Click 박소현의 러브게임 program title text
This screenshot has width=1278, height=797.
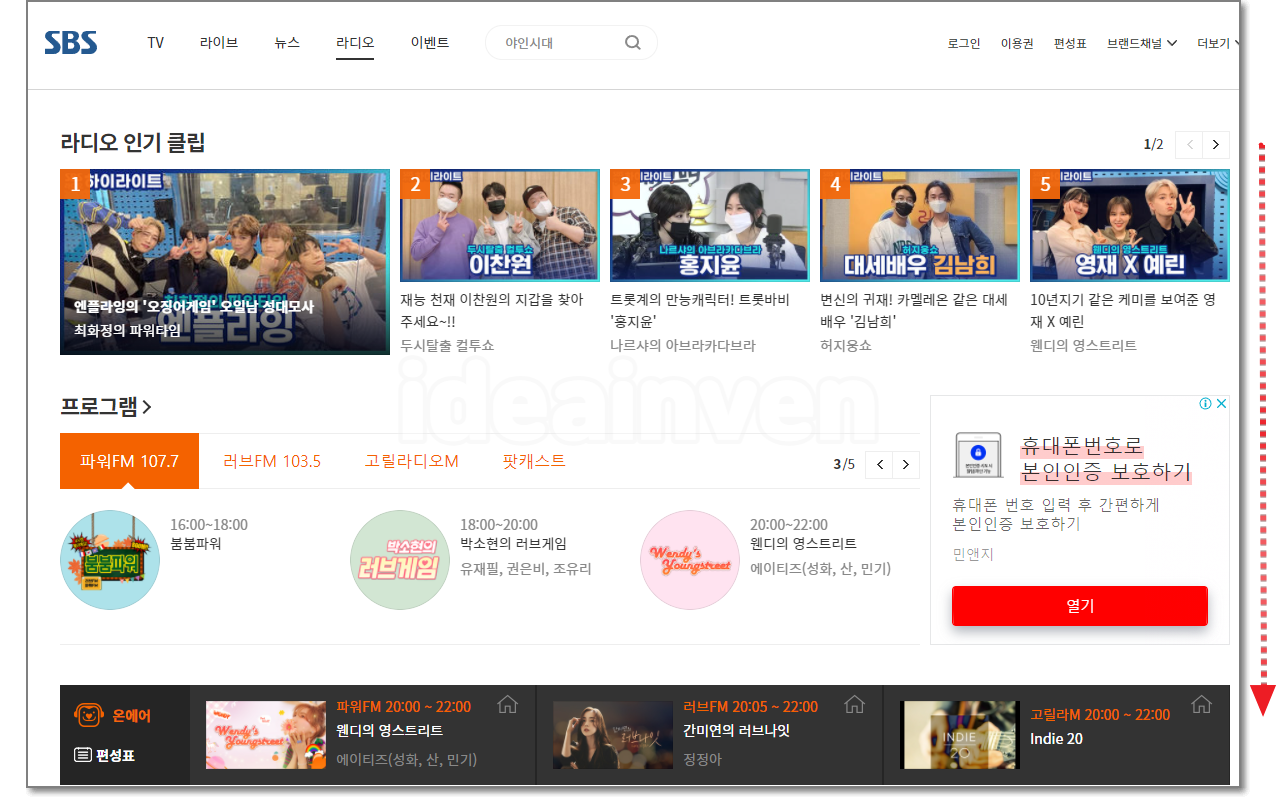tap(513, 544)
